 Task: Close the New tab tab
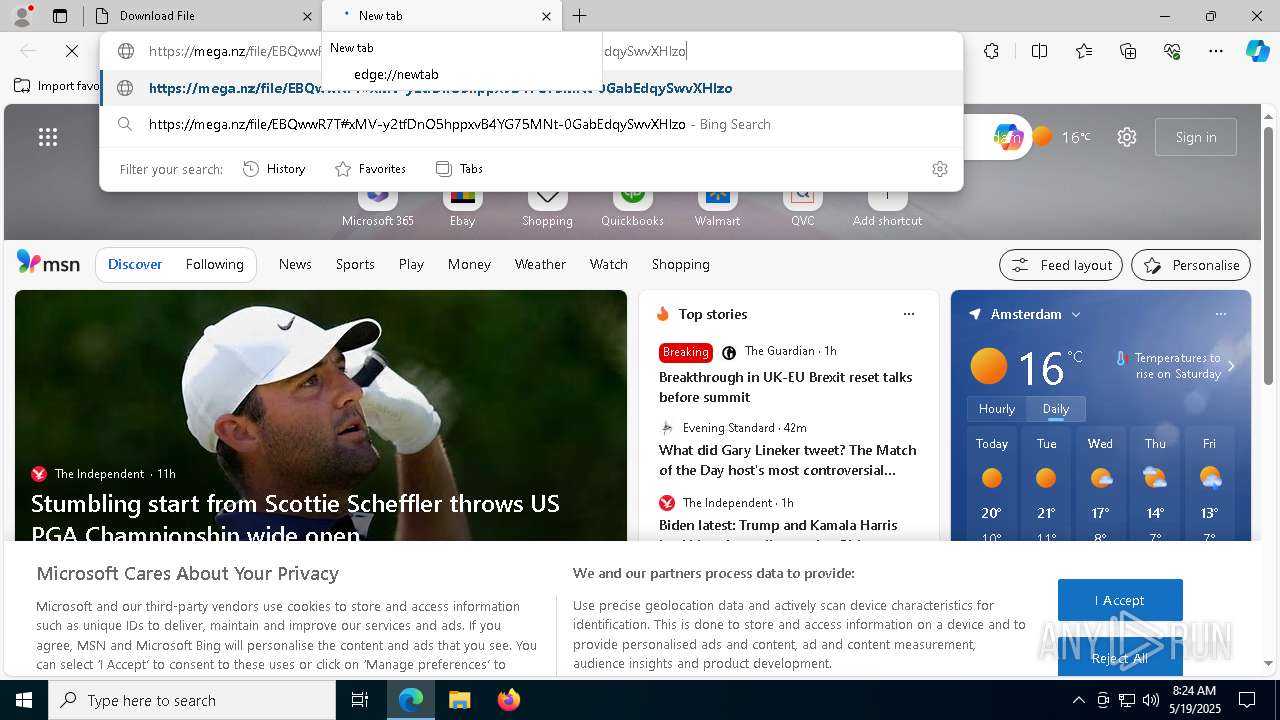(546, 16)
